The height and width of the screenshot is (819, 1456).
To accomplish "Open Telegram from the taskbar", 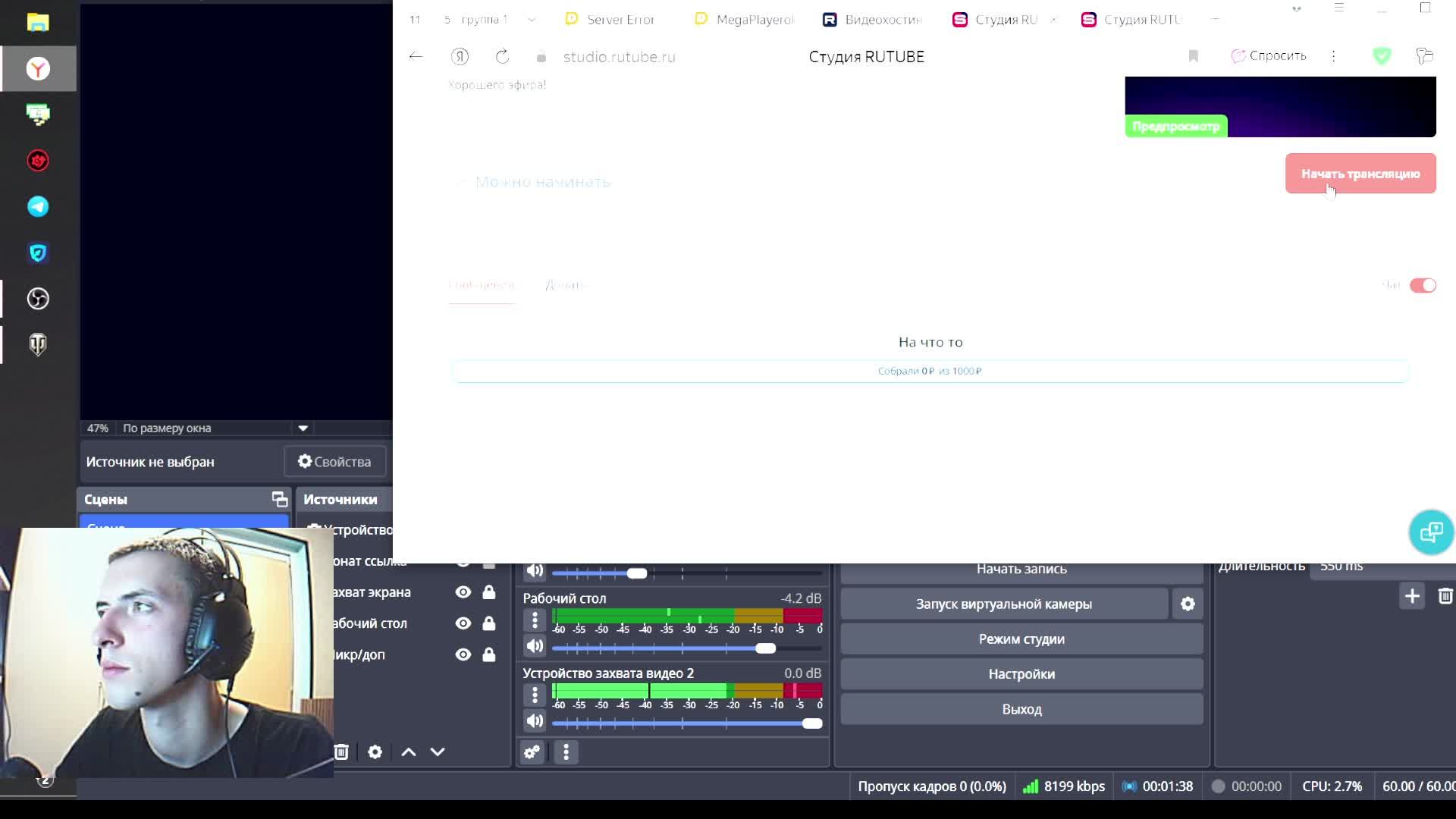I will tap(38, 207).
